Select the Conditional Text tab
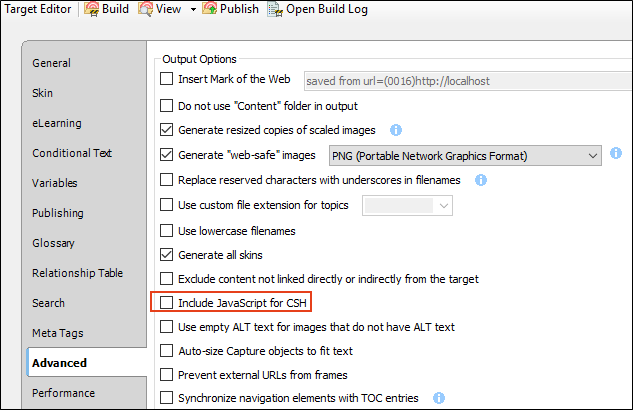Image resolution: width=633 pixels, height=410 pixels. click(x=72, y=153)
